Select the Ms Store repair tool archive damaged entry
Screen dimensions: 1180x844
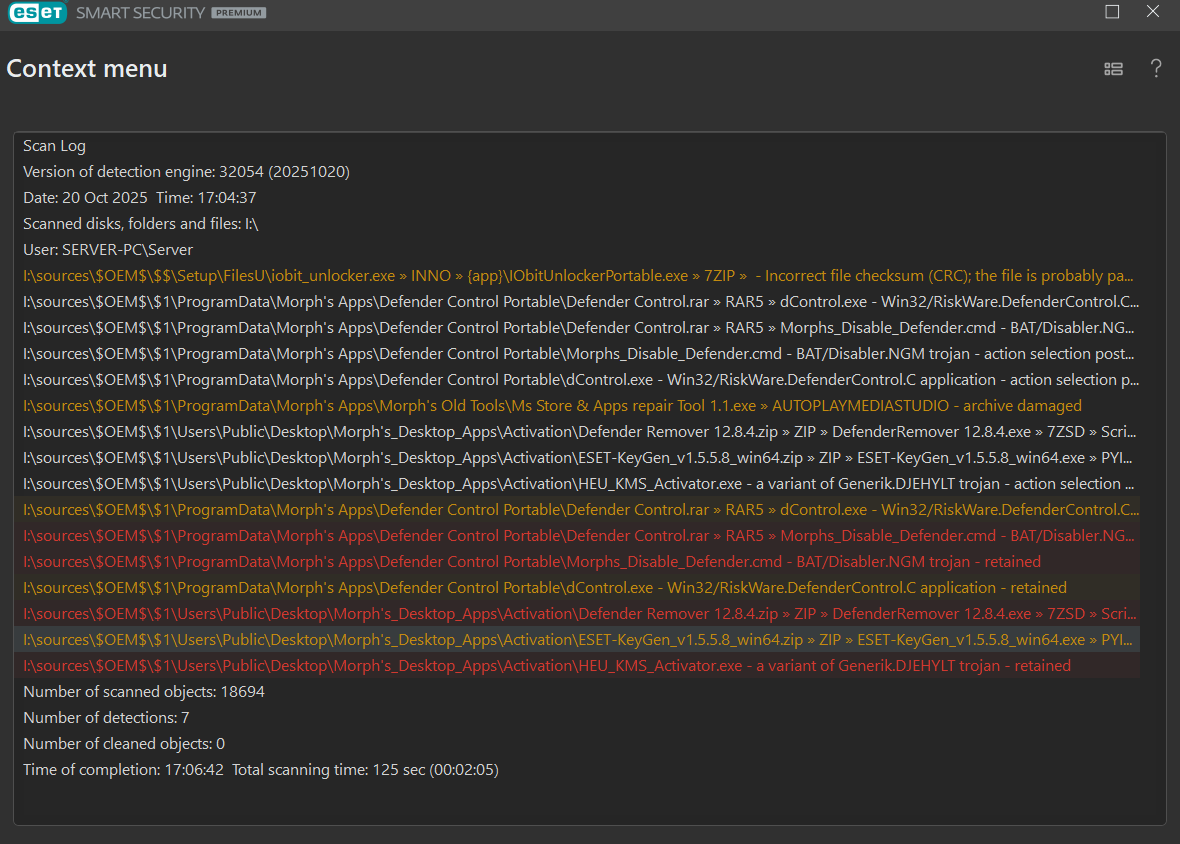(x=552, y=406)
